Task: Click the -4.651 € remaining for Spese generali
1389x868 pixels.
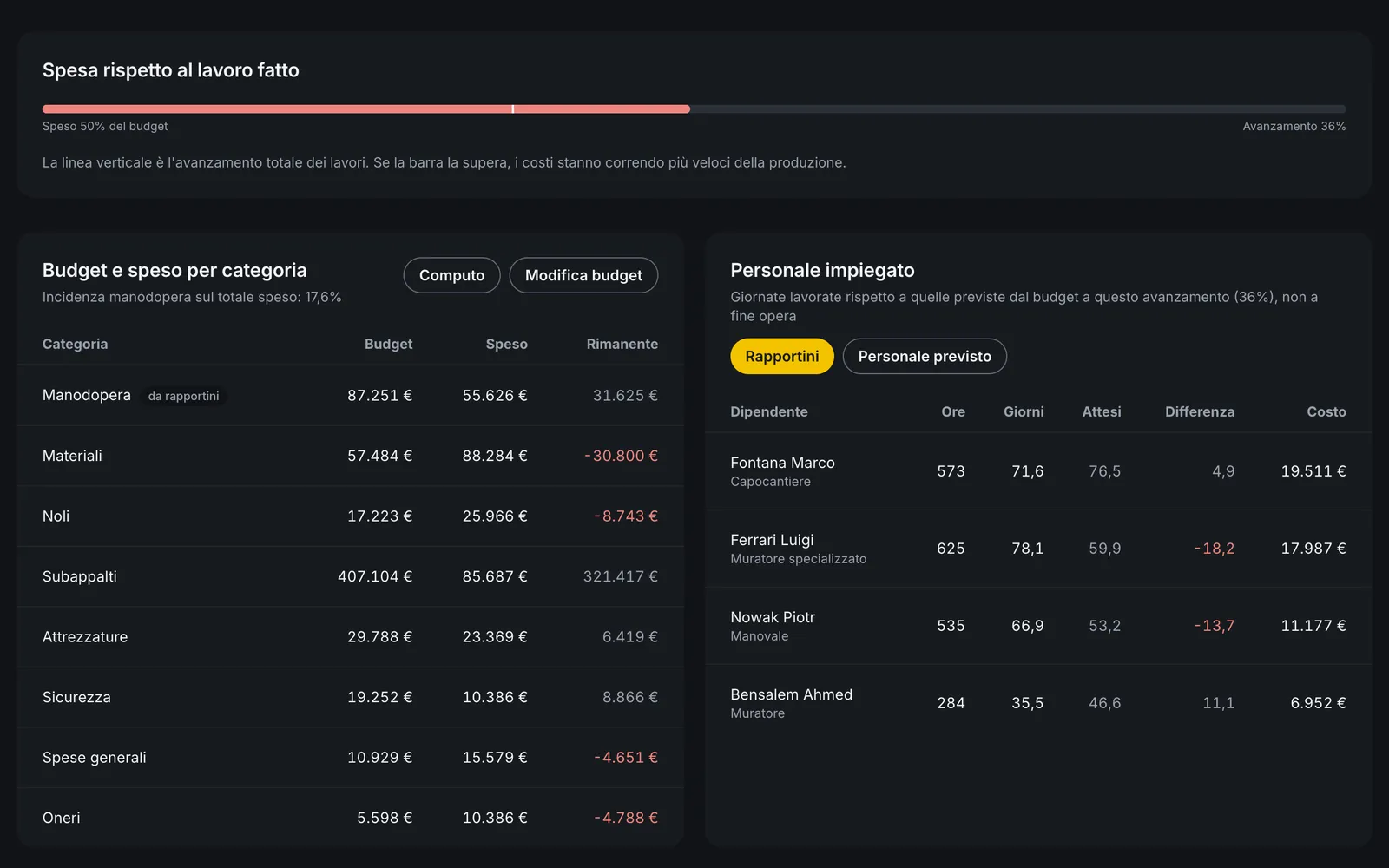Action: [626, 758]
